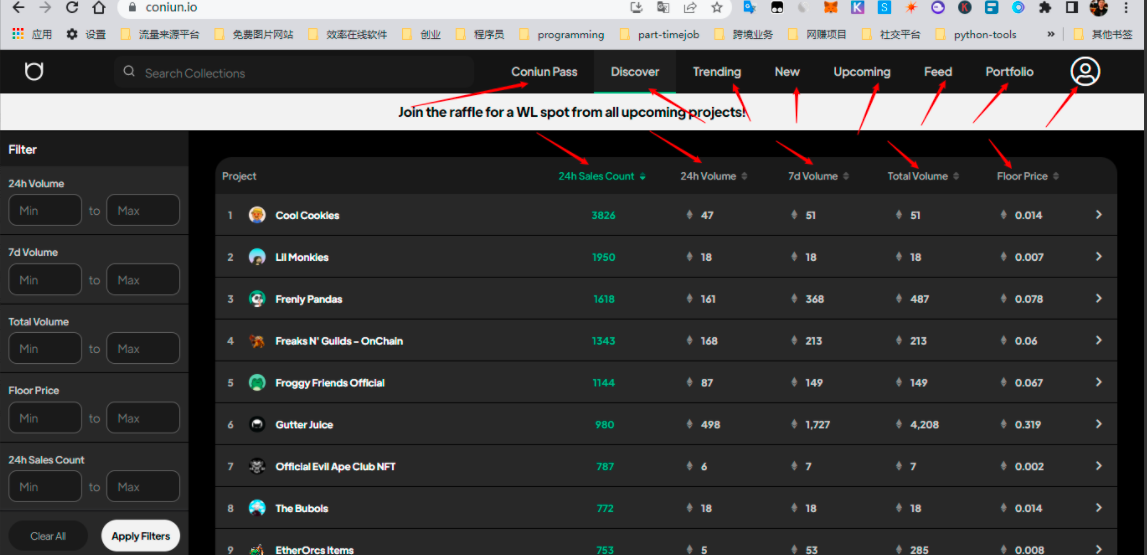Expand the Lil Monkies row chevron
This screenshot has width=1147, height=555.
click(x=1098, y=257)
